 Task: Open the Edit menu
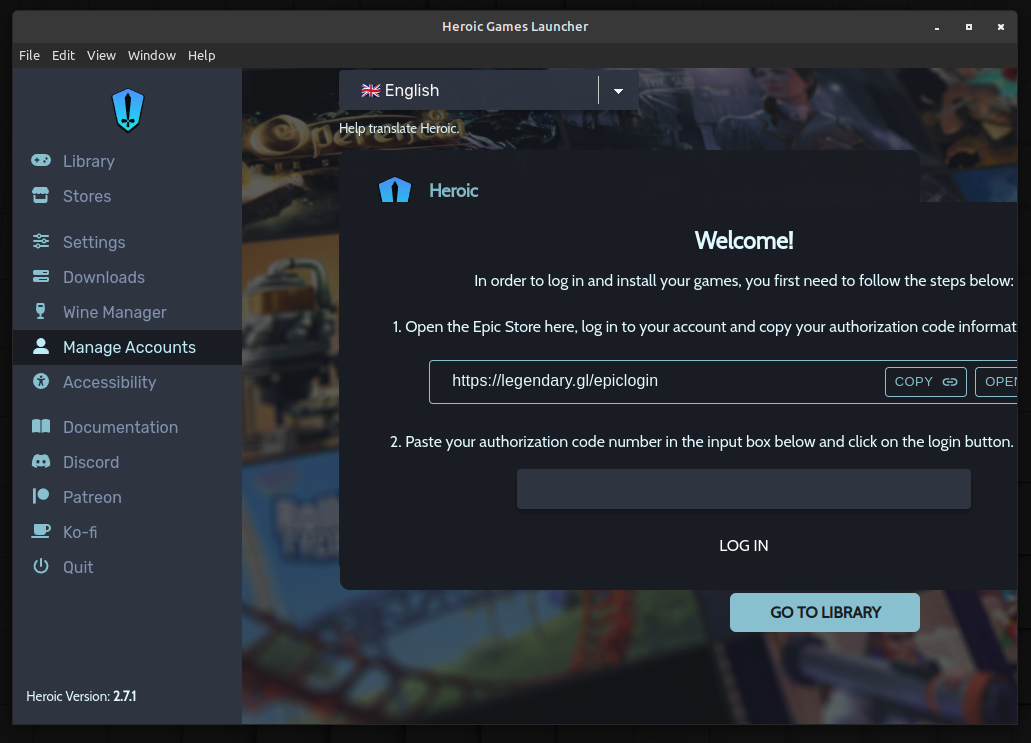[63, 55]
